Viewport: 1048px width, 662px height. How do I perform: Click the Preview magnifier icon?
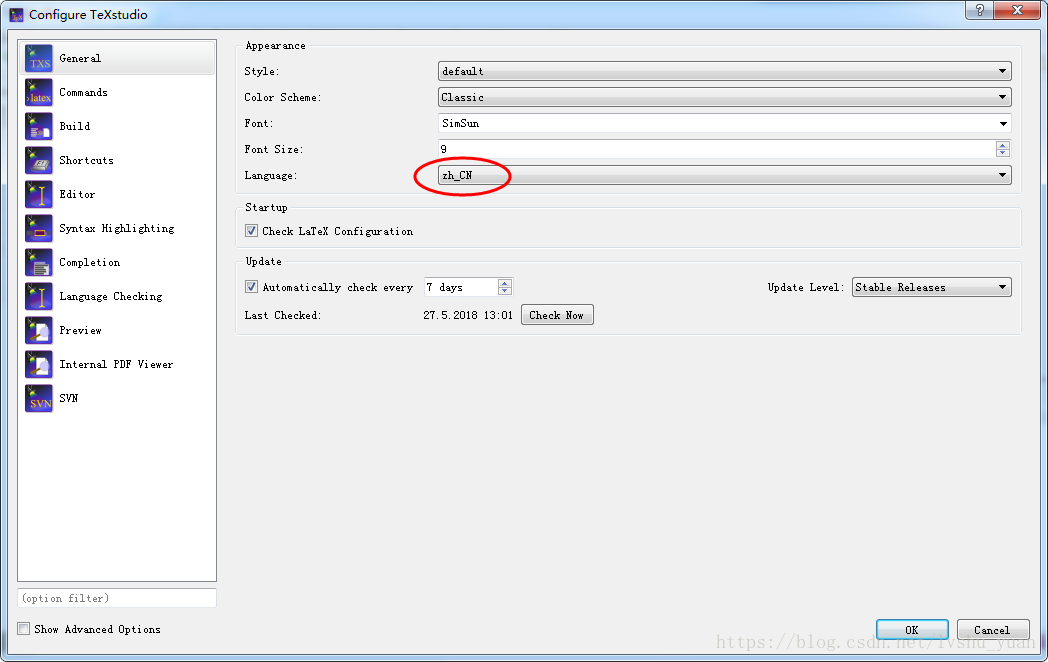(39, 330)
